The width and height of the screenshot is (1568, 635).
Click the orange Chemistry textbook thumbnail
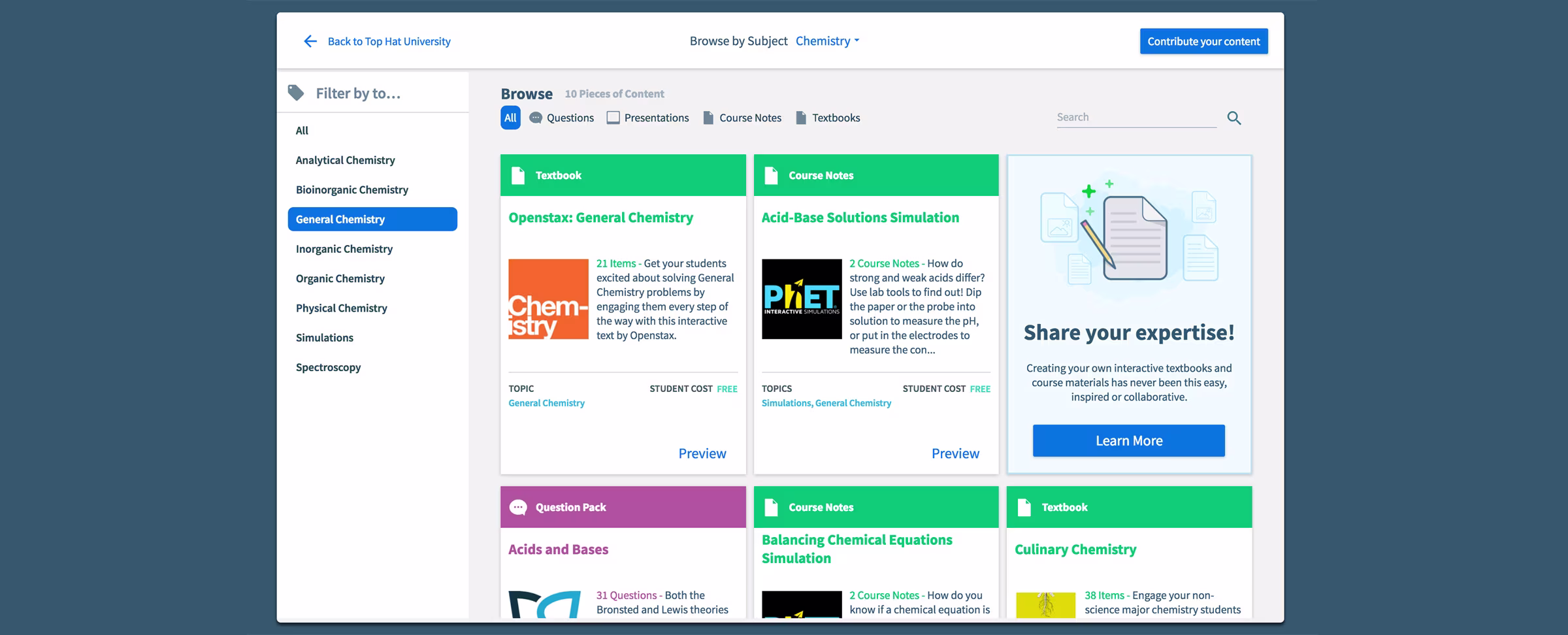[x=548, y=299]
